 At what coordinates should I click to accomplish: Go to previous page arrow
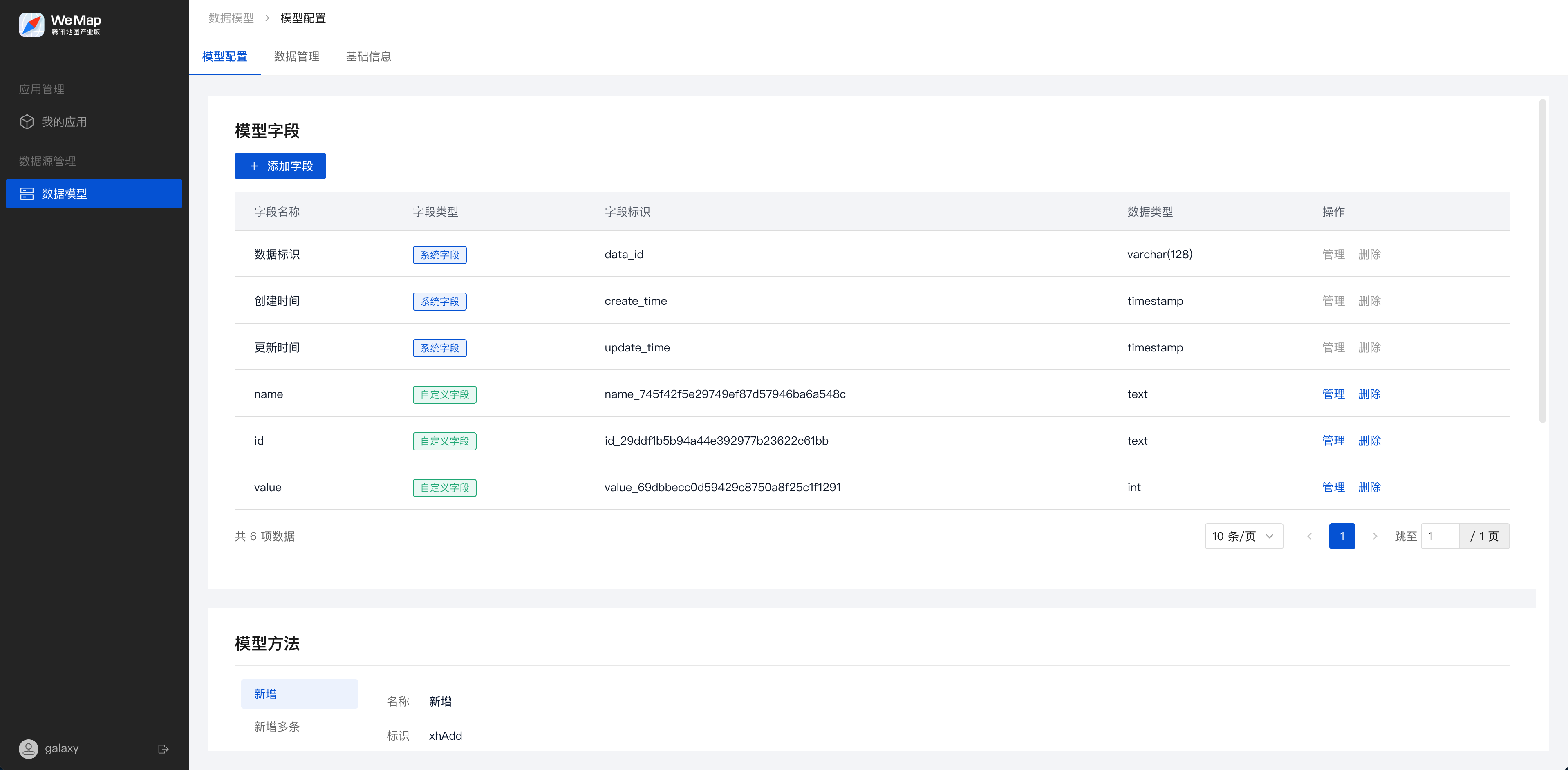click(x=1309, y=536)
